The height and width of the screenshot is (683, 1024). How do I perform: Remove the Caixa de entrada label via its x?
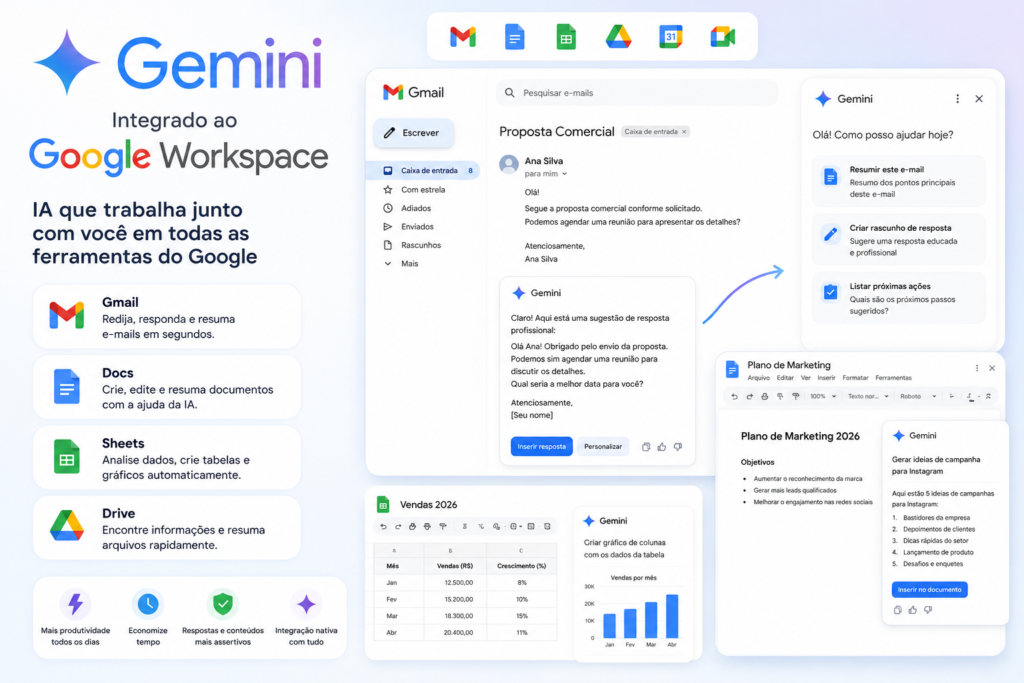pyautogui.click(x=684, y=132)
